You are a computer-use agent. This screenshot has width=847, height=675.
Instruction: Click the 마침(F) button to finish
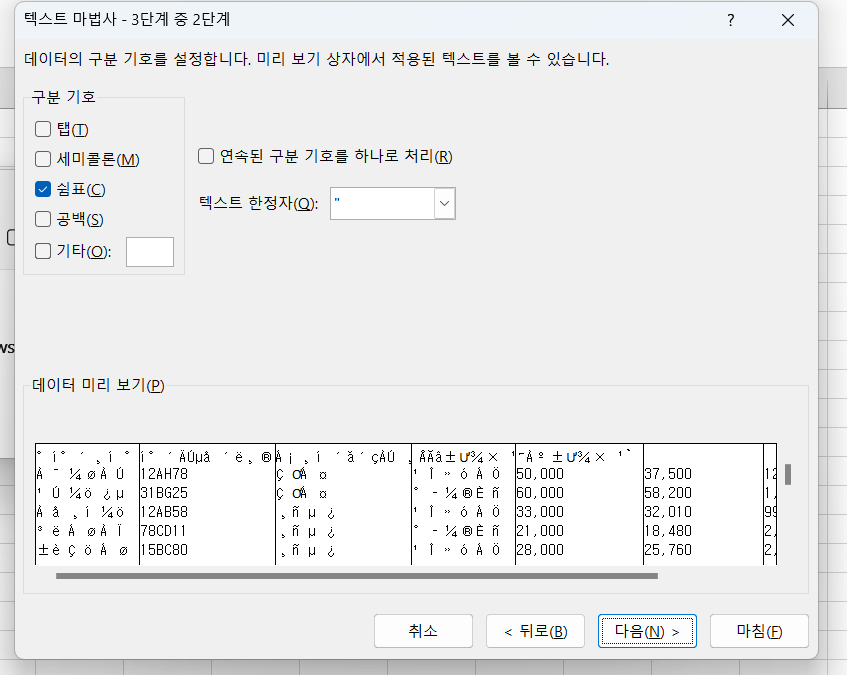pyautogui.click(x=758, y=631)
